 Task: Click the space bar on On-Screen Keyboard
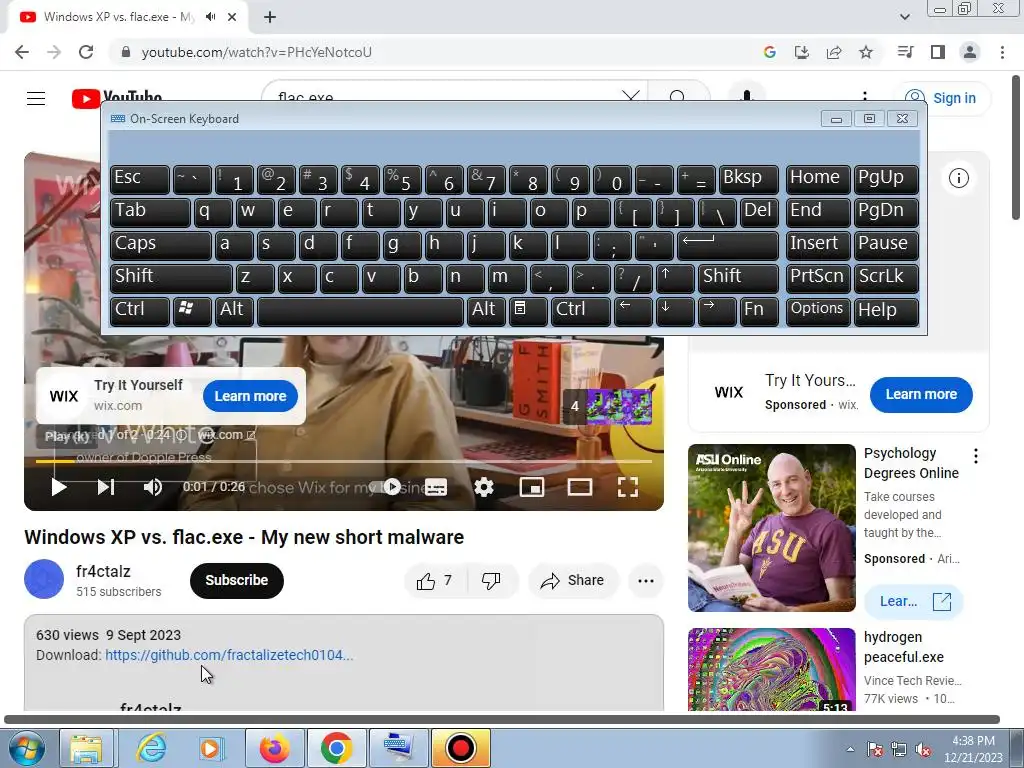click(x=360, y=310)
